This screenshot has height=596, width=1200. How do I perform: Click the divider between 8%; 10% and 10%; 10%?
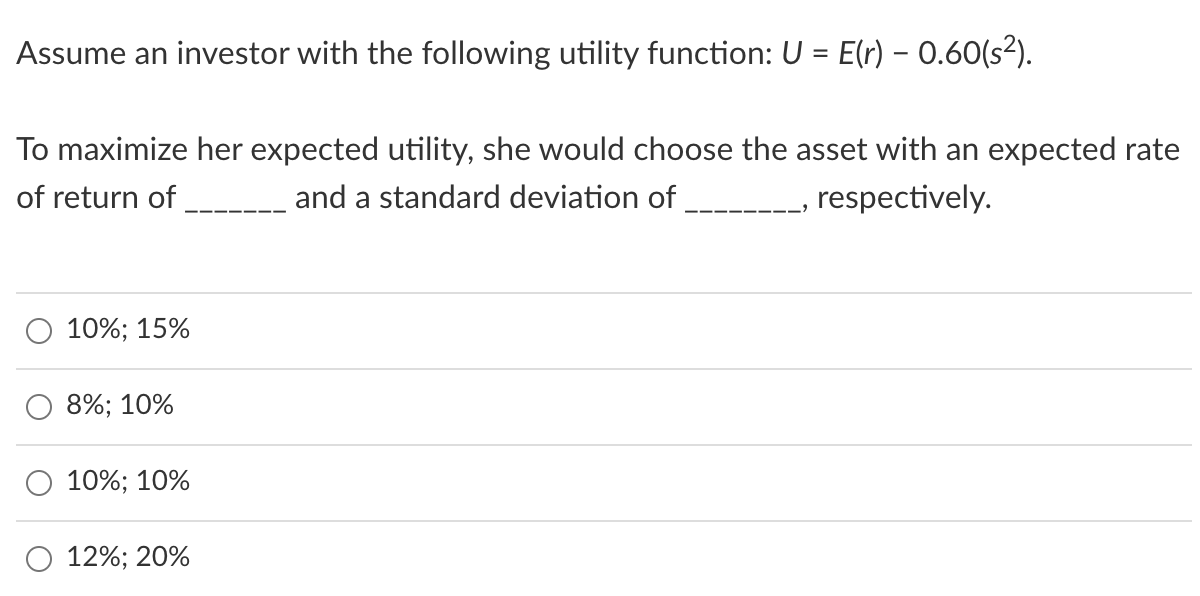pyautogui.click(x=600, y=444)
